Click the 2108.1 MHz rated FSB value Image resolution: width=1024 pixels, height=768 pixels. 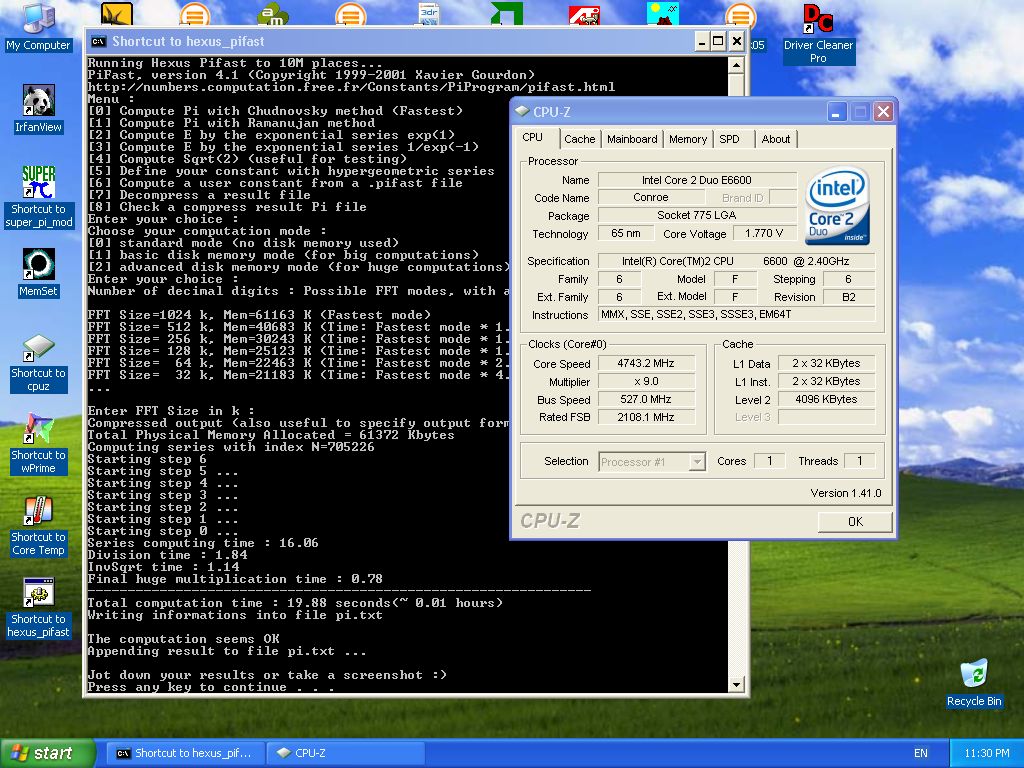pyautogui.click(x=646, y=417)
